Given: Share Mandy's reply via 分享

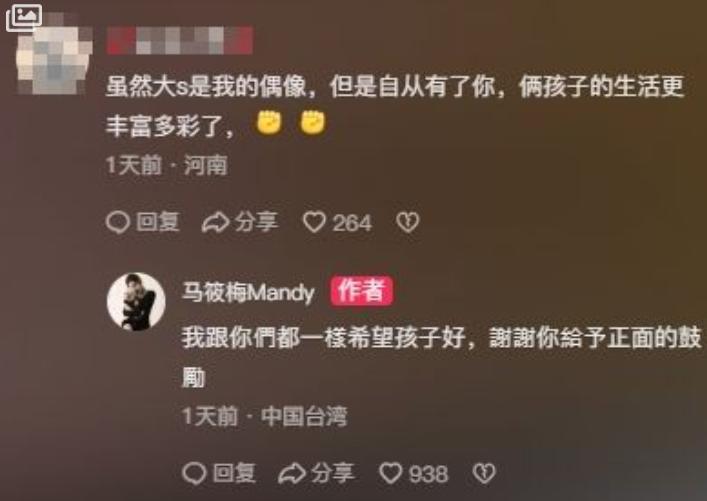Looking at the screenshot, I should tap(316, 473).
